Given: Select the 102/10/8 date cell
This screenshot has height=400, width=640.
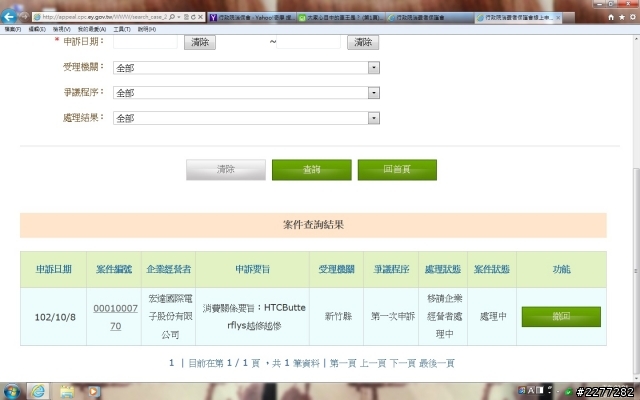Looking at the screenshot, I should pos(55,317).
